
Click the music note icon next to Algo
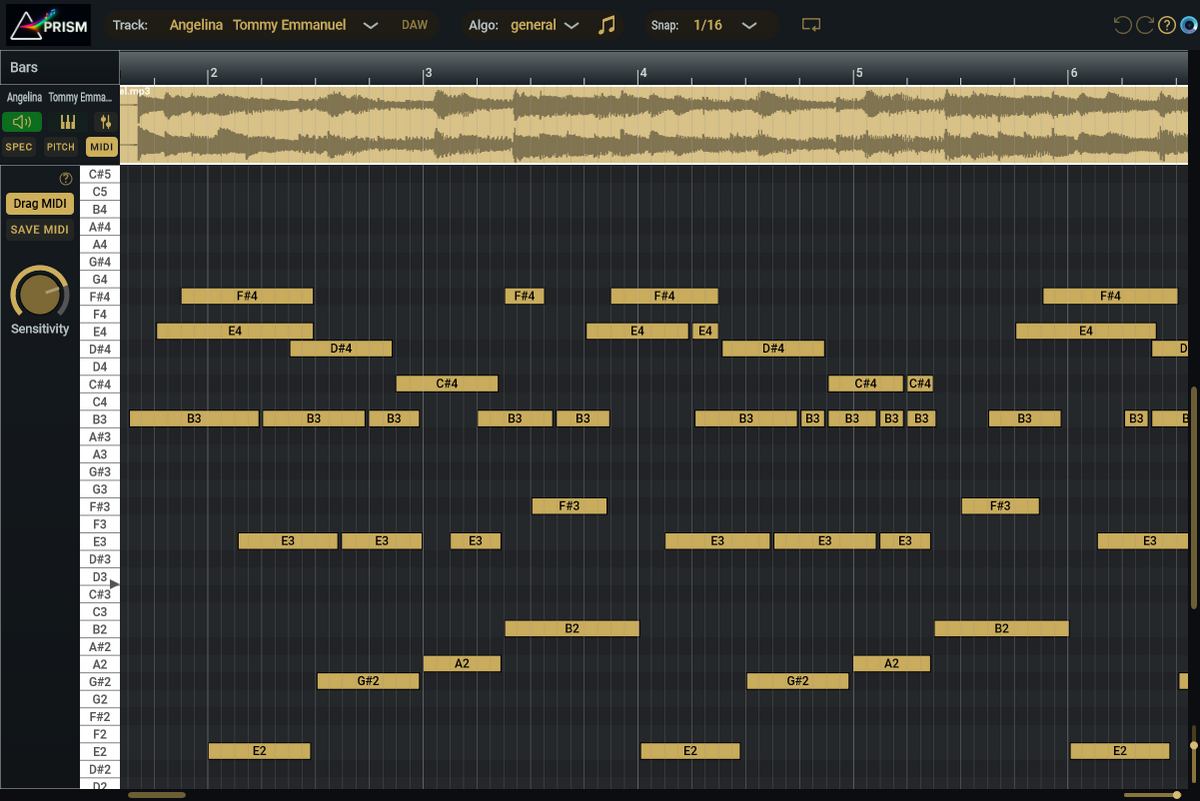607,24
